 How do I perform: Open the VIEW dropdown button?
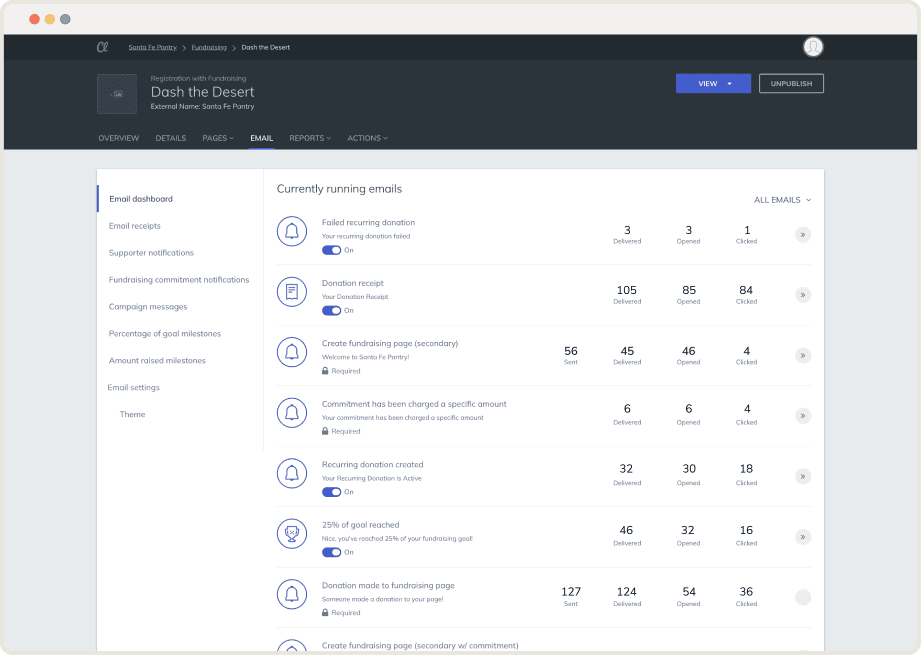[x=713, y=83]
